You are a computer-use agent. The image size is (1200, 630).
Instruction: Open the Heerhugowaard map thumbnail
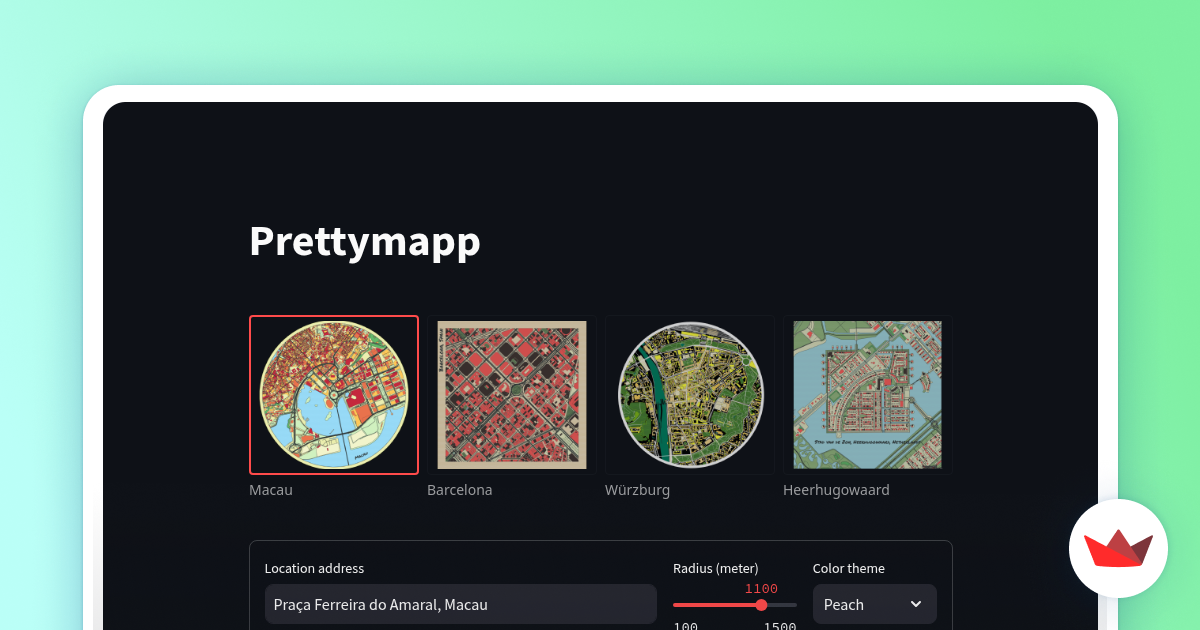[868, 395]
